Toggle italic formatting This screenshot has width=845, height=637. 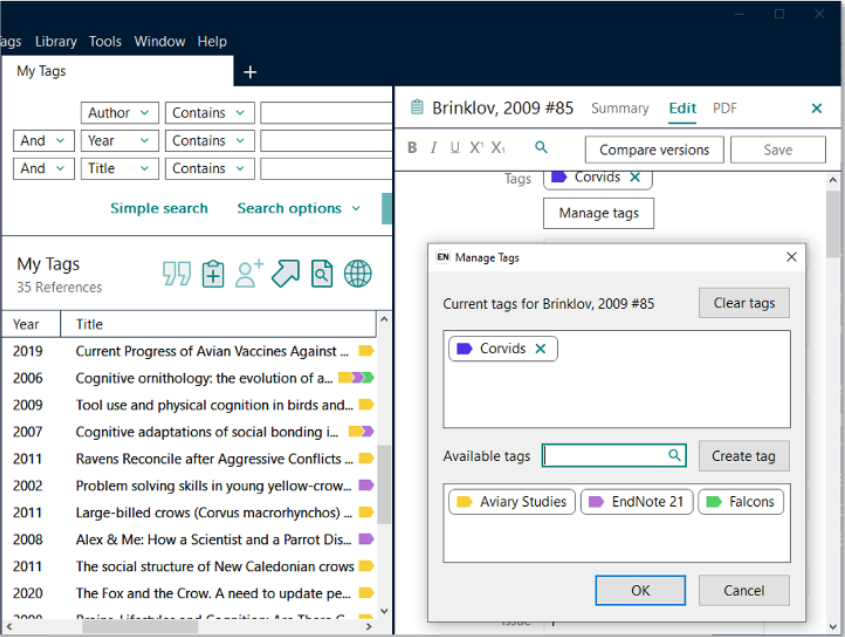click(x=433, y=147)
